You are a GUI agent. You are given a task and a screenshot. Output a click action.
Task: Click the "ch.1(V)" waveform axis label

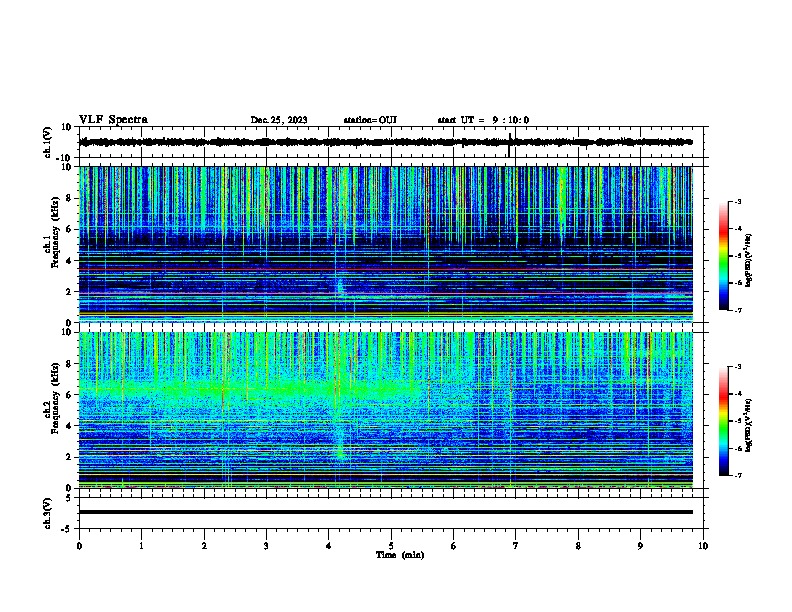click(48, 142)
